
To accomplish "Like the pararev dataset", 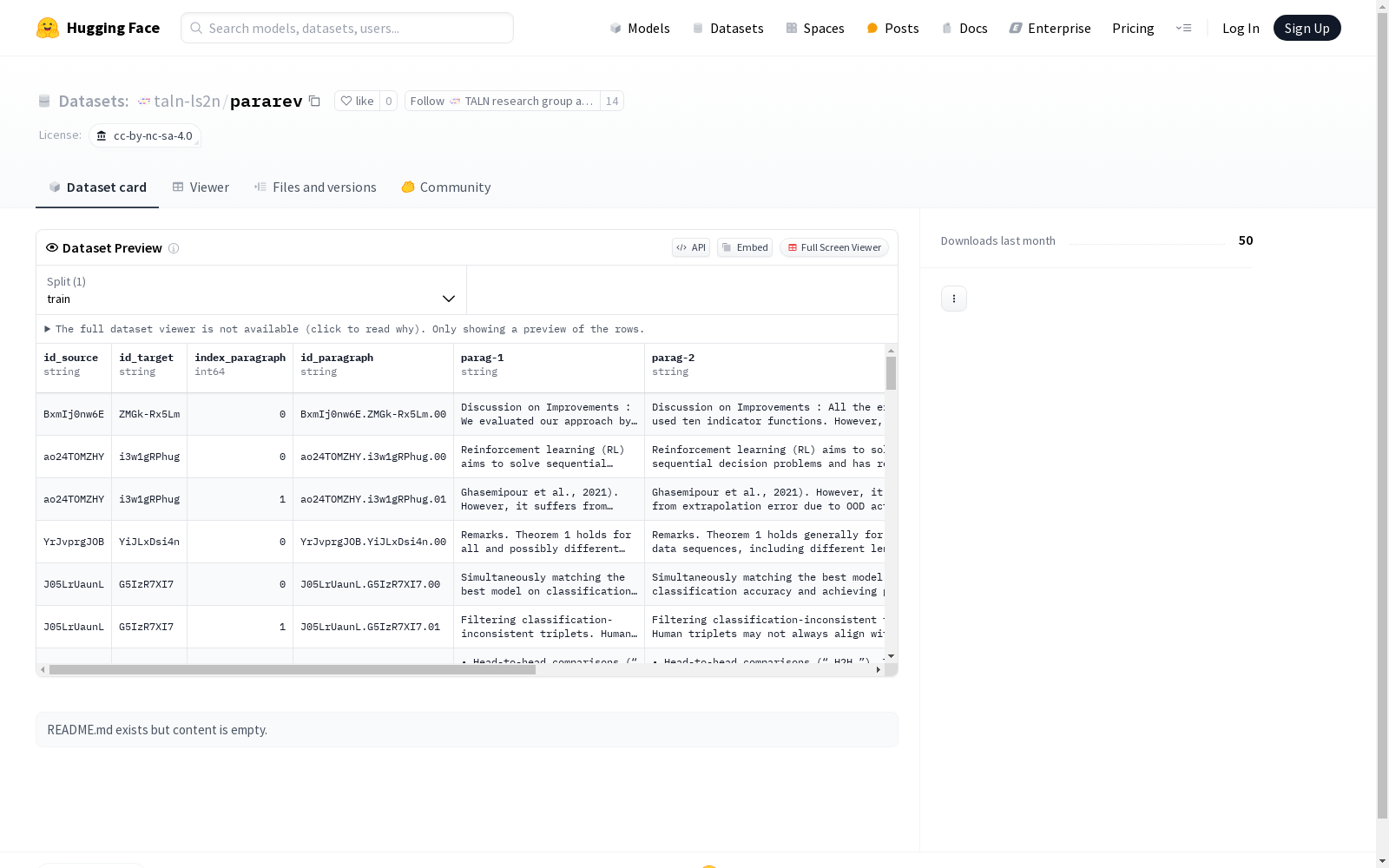I will (x=357, y=102).
